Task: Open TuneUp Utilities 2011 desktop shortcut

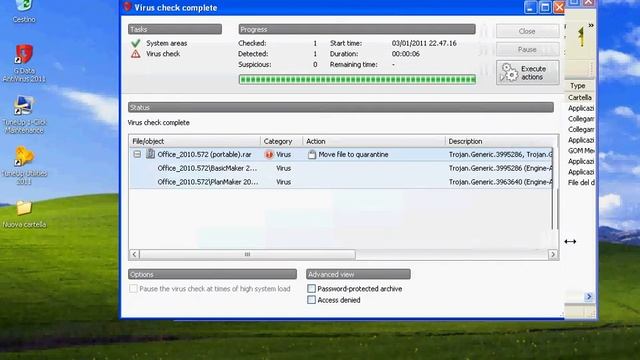Action: (x=24, y=165)
